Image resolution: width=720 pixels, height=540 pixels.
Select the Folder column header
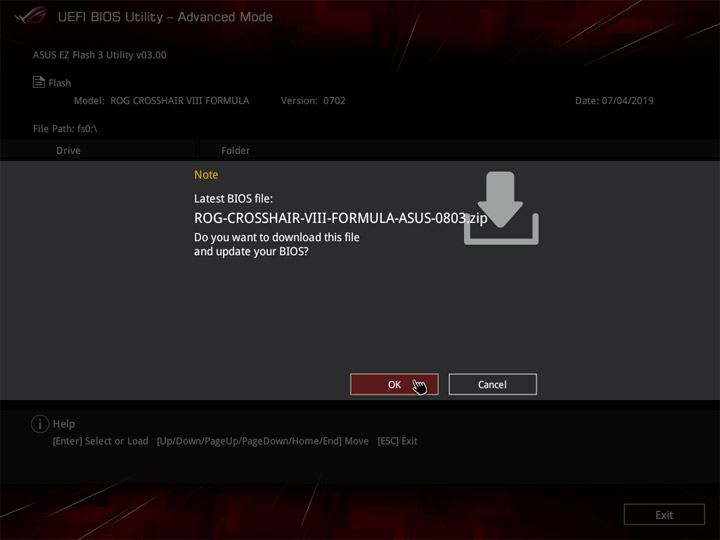[236, 151]
